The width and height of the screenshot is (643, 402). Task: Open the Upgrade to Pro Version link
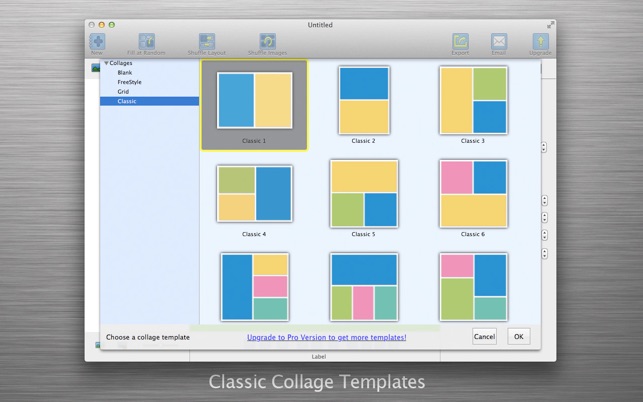(x=326, y=337)
